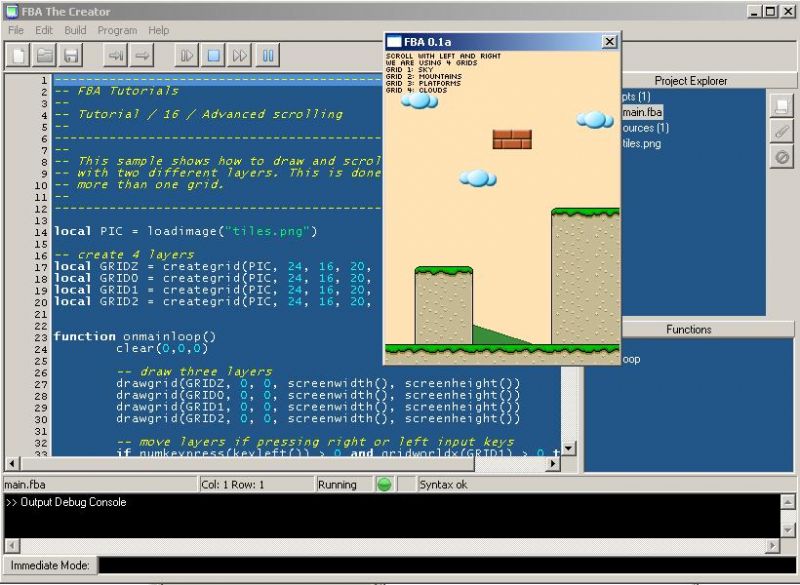This screenshot has width=800, height=585.
Task: Click the brick block in the game window
Action: (x=512, y=139)
